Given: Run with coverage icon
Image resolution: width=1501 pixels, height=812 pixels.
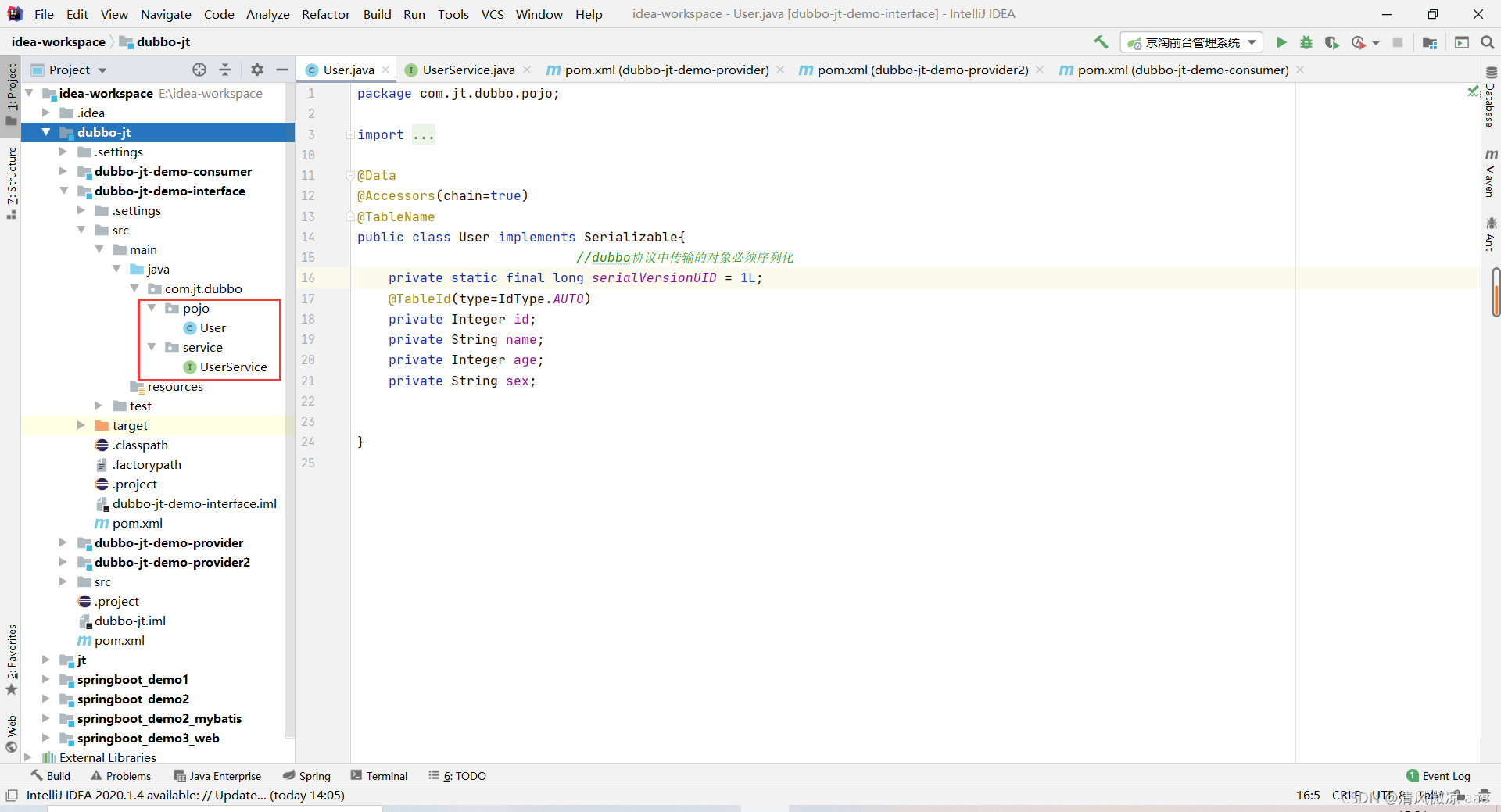Looking at the screenshot, I should (1331, 42).
